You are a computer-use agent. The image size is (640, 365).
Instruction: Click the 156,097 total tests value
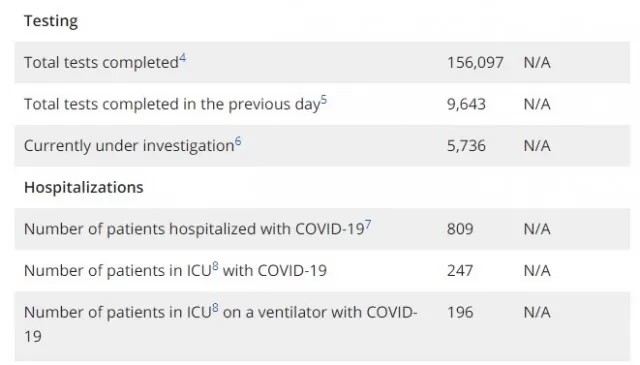[x=475, y=63]
